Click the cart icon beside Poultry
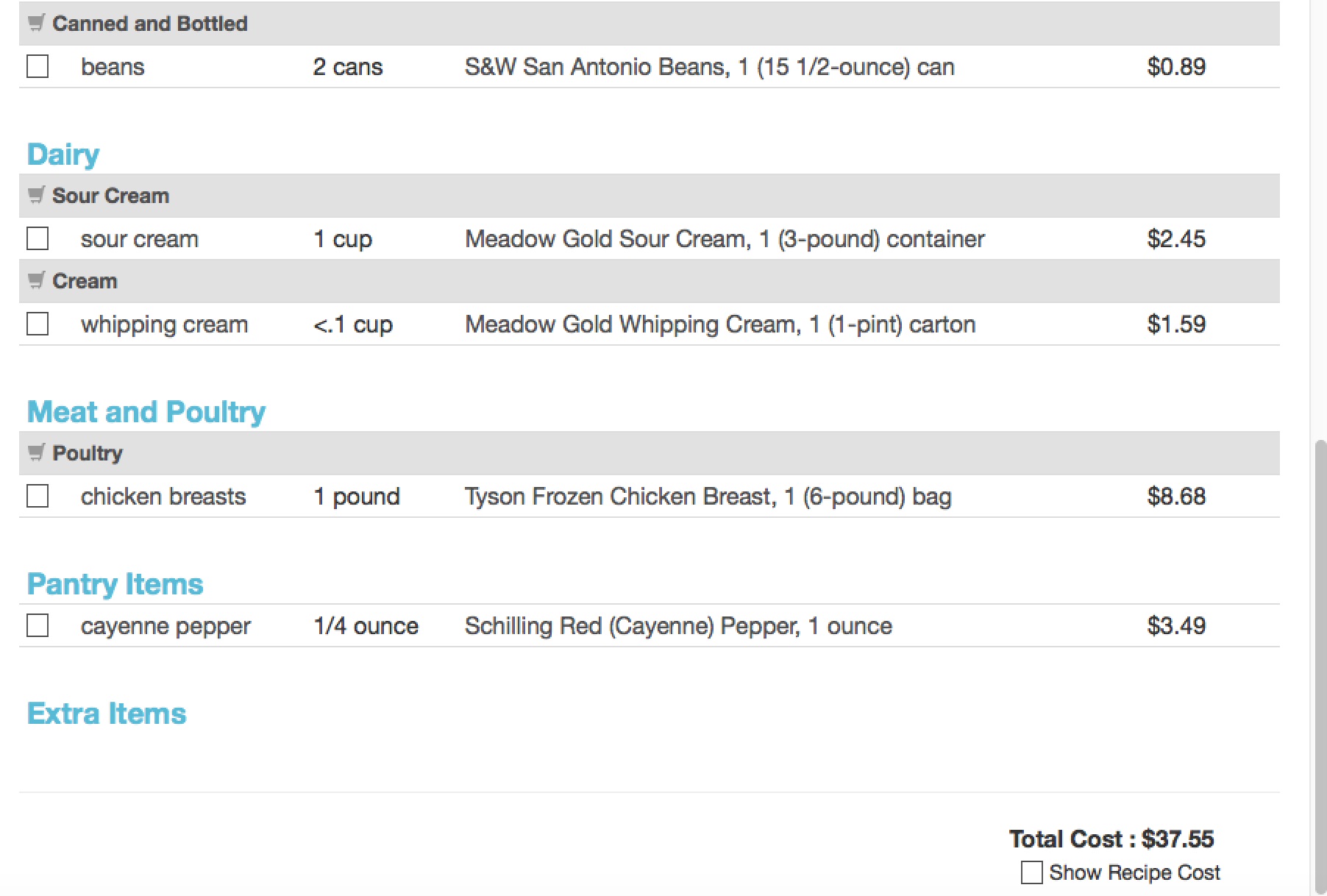Image resolution: width=1327 pixels, height=896 pixels. (x=36, y=452)
